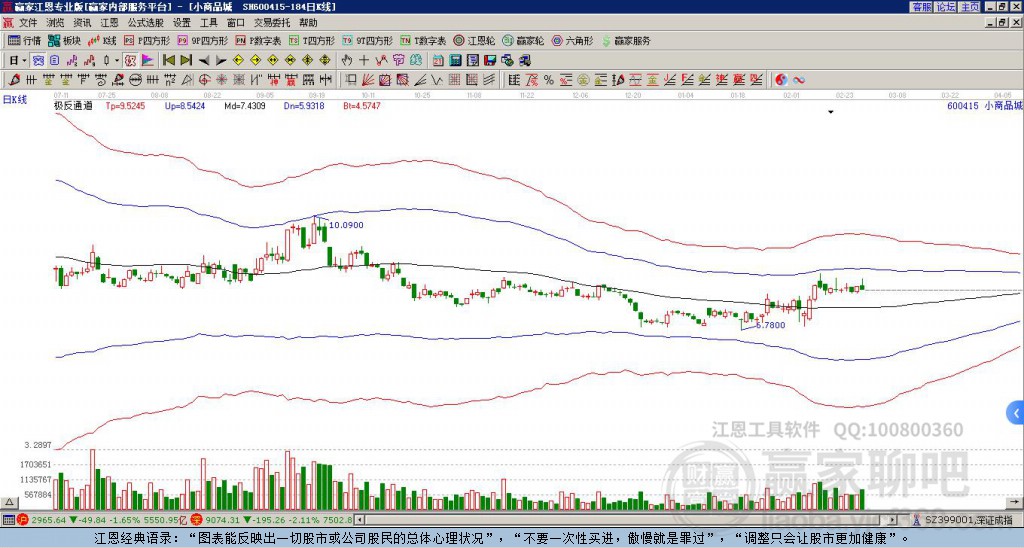Select the hand pan tool
Image resolution: width=1024 pixels, height=548 pixels.
347,61
